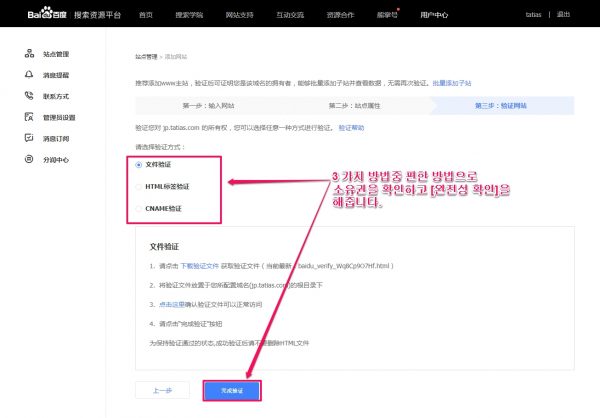Click the baidu_verify html filename text

point(343,266)
